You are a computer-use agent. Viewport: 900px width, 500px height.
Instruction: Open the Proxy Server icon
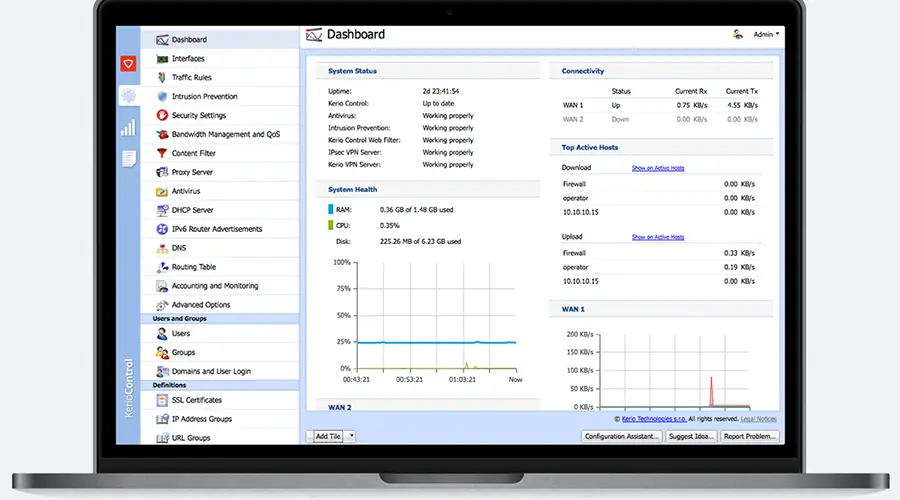pyautogui.click(x=162, y=172)
